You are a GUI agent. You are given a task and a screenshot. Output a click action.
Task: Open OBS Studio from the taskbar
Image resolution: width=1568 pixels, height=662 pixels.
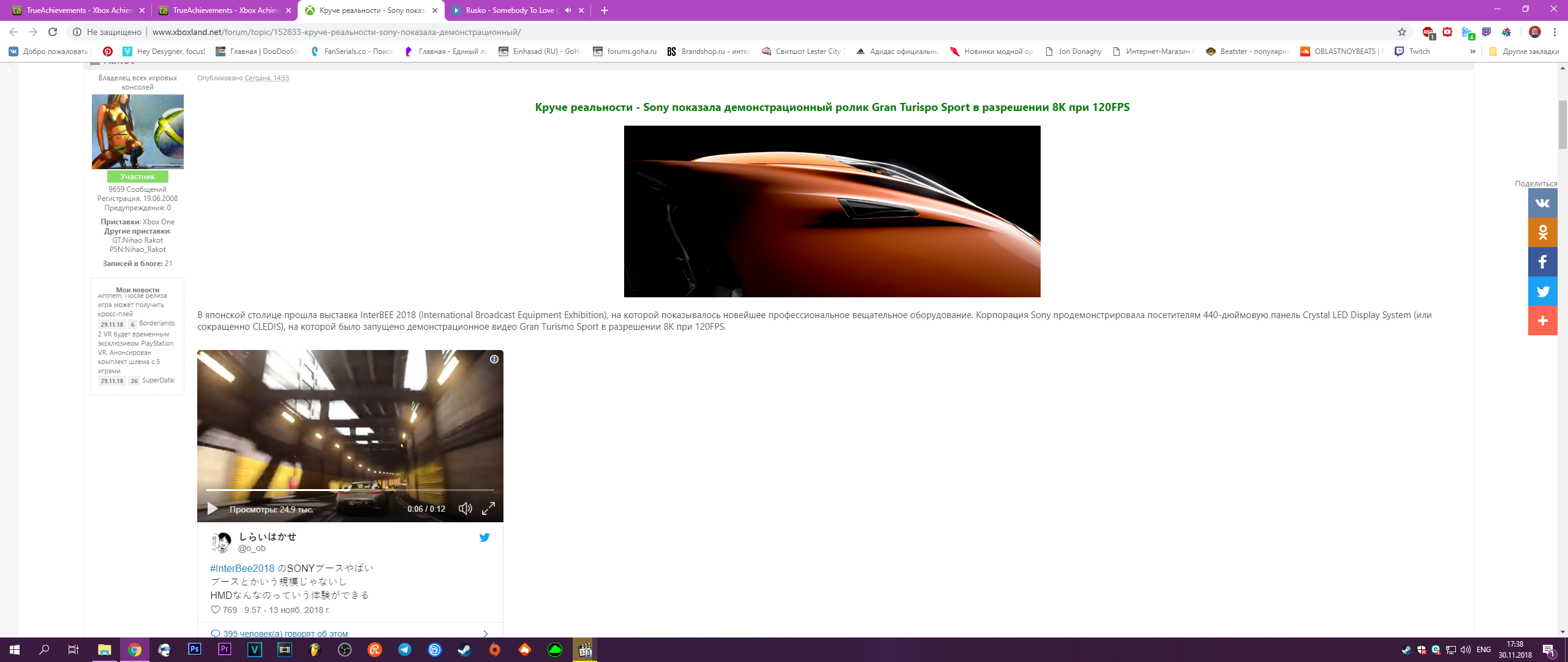coord(345,650)
